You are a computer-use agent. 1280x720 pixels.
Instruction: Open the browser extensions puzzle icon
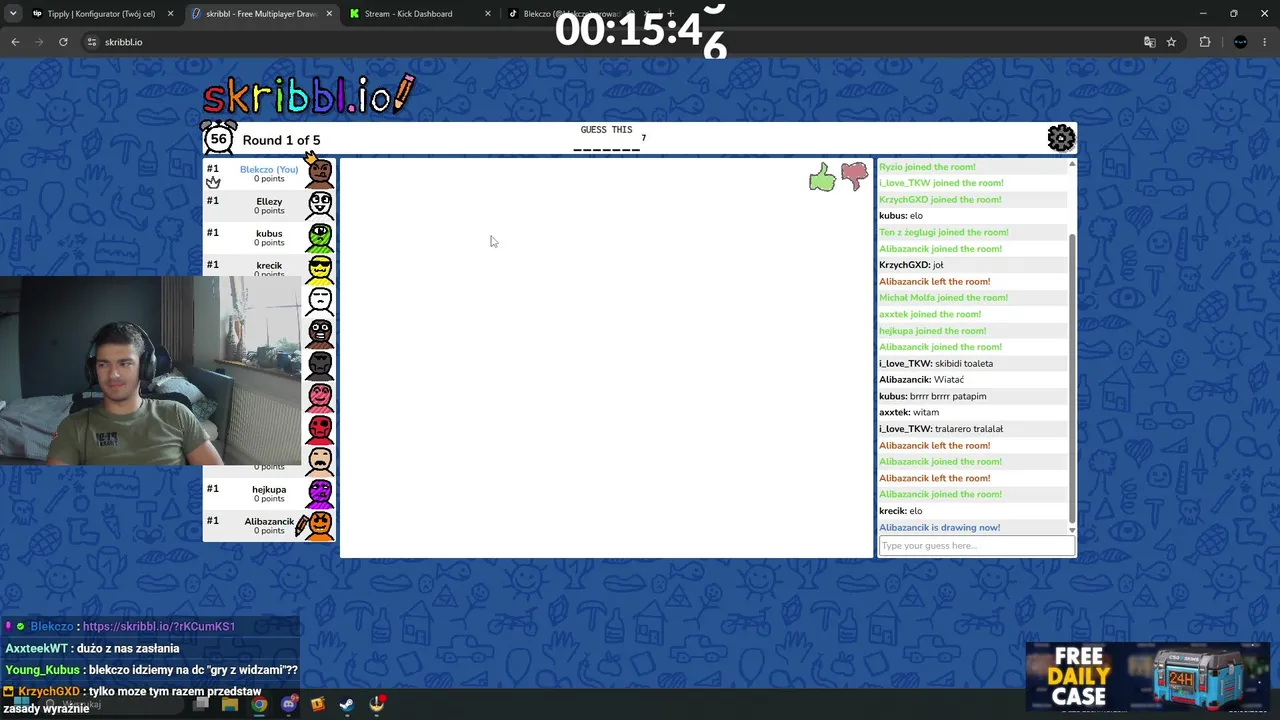[x=1205, y=42]
